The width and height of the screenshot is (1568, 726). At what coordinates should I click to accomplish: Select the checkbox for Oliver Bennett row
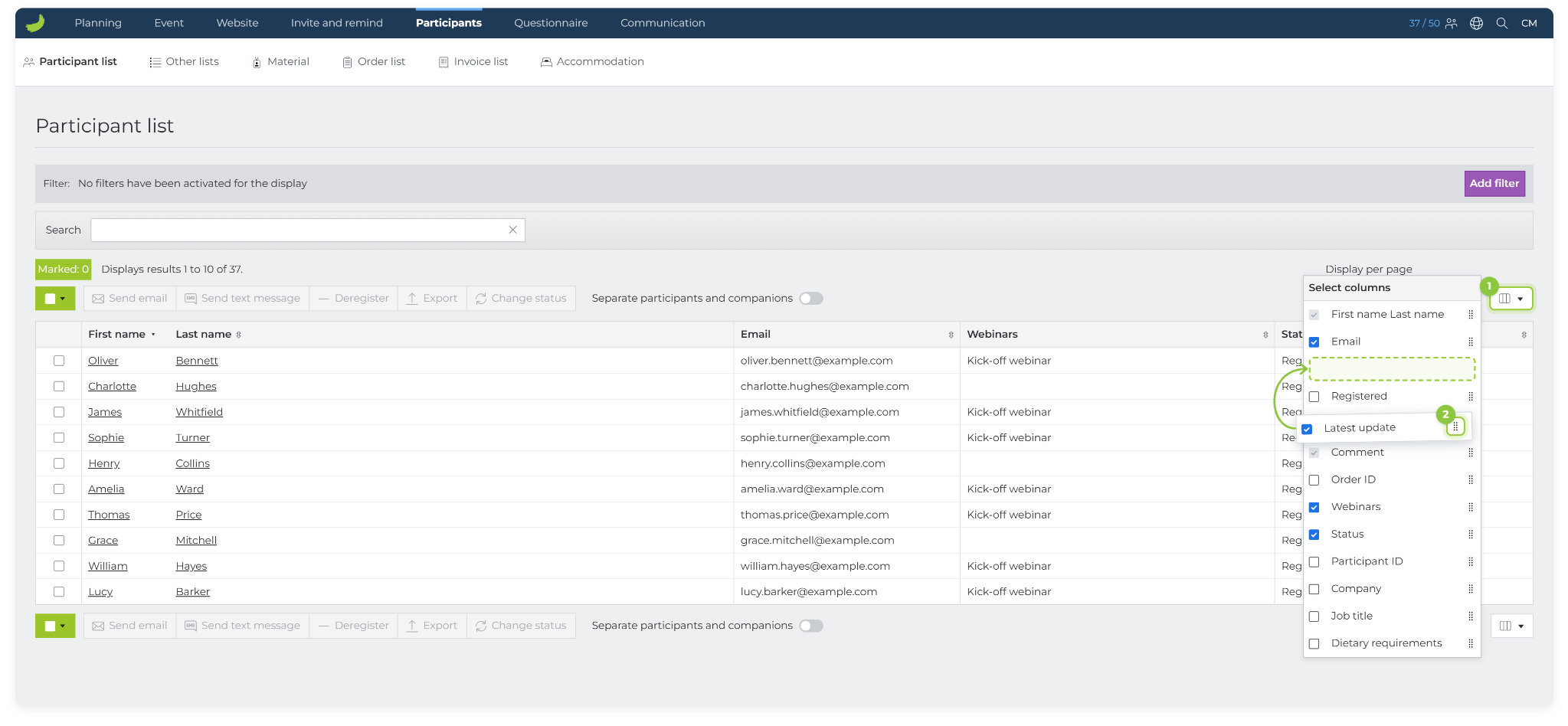point(59,361)
